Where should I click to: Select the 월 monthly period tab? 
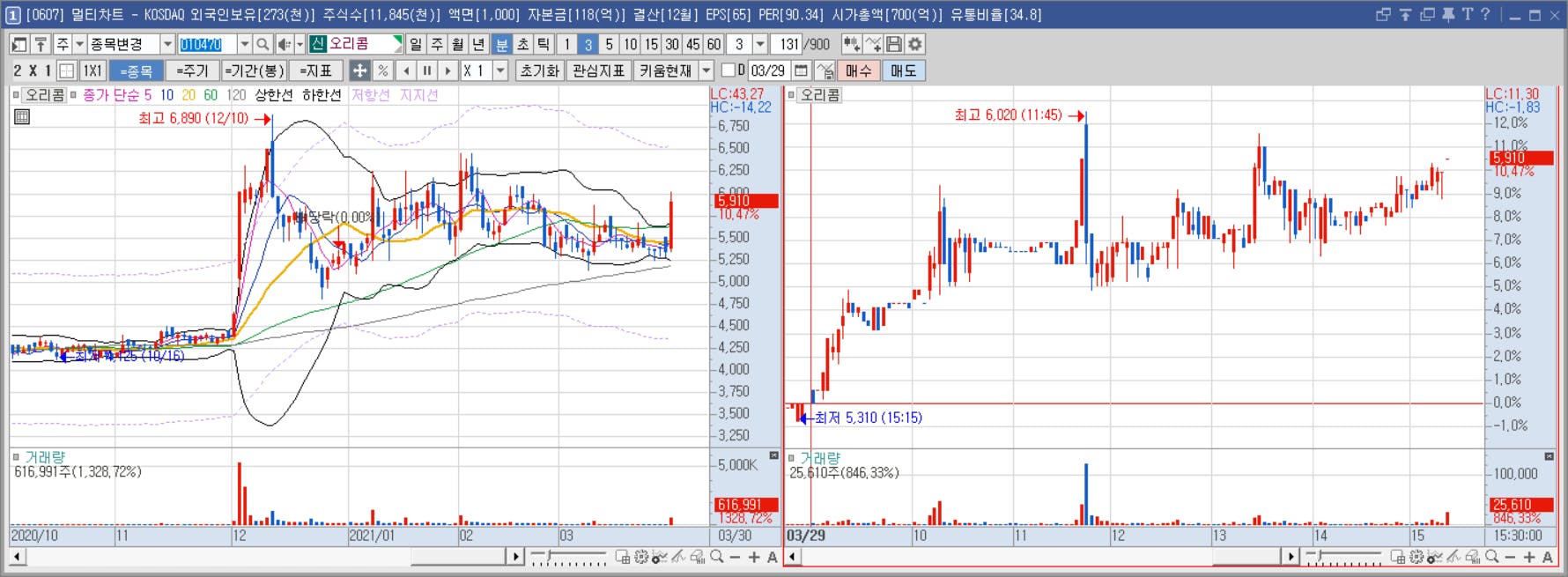click(x=458, y=44)
